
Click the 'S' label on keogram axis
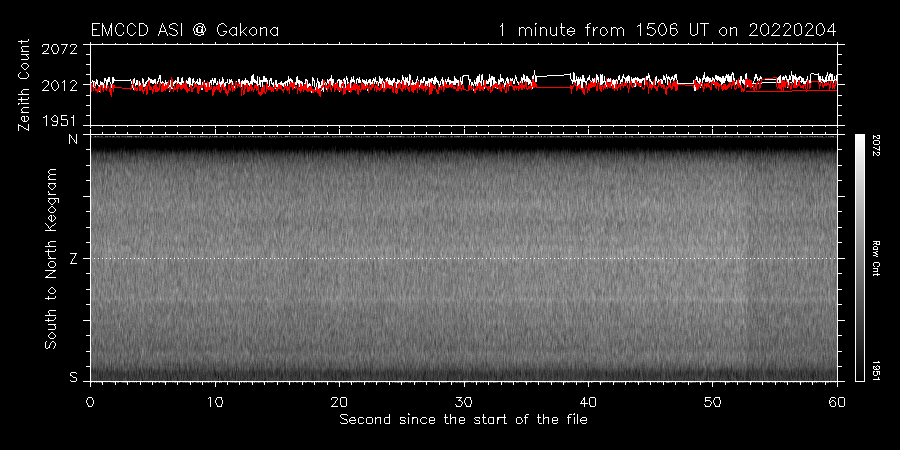(73, 377)
